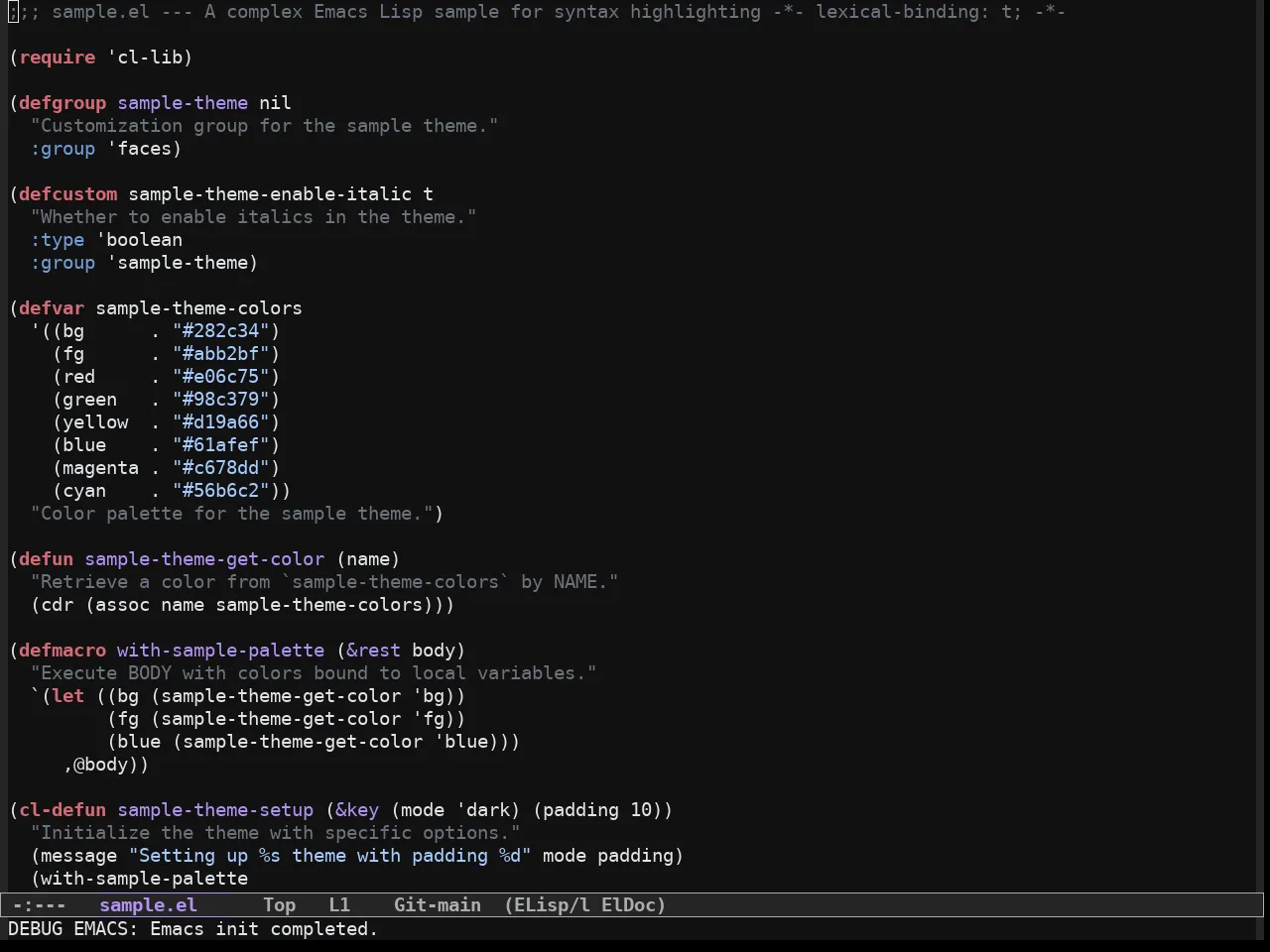Click the Git-main version control indicator
This screenshot has height=952, width=1270.
(x=438, y=904)
